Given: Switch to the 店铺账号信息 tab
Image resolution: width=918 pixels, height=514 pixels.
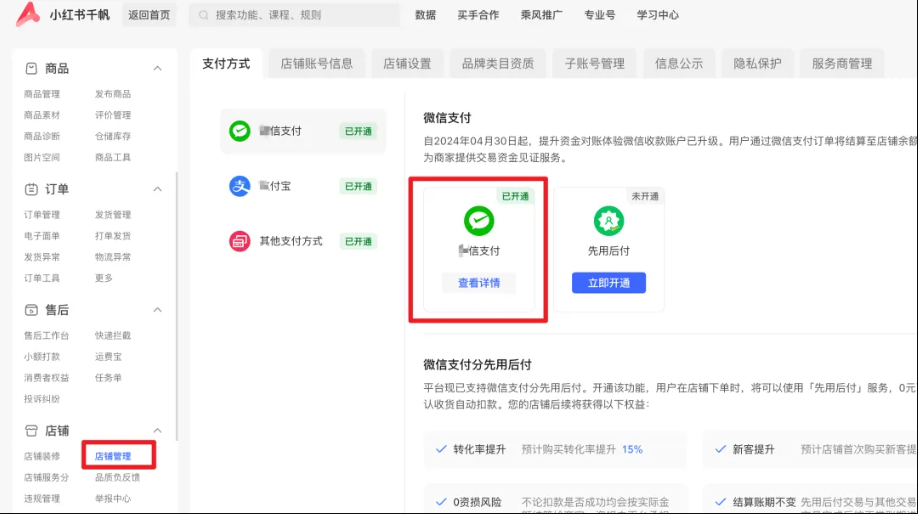Looking at the screenshot, I should click(316, 63).
